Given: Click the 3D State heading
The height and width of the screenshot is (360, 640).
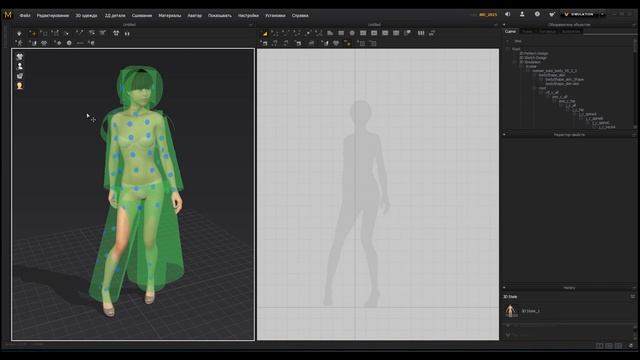Looking at the screenshot, I should [510, 297].
